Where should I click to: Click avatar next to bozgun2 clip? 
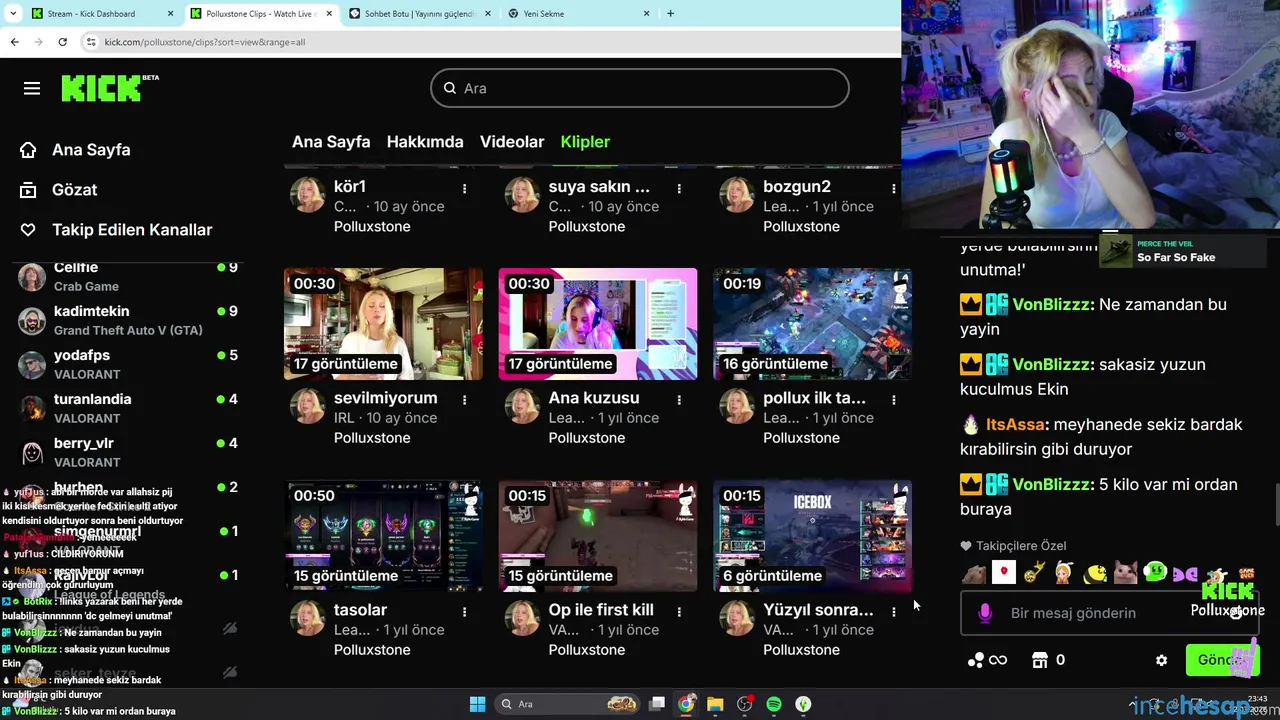(737, 195)
